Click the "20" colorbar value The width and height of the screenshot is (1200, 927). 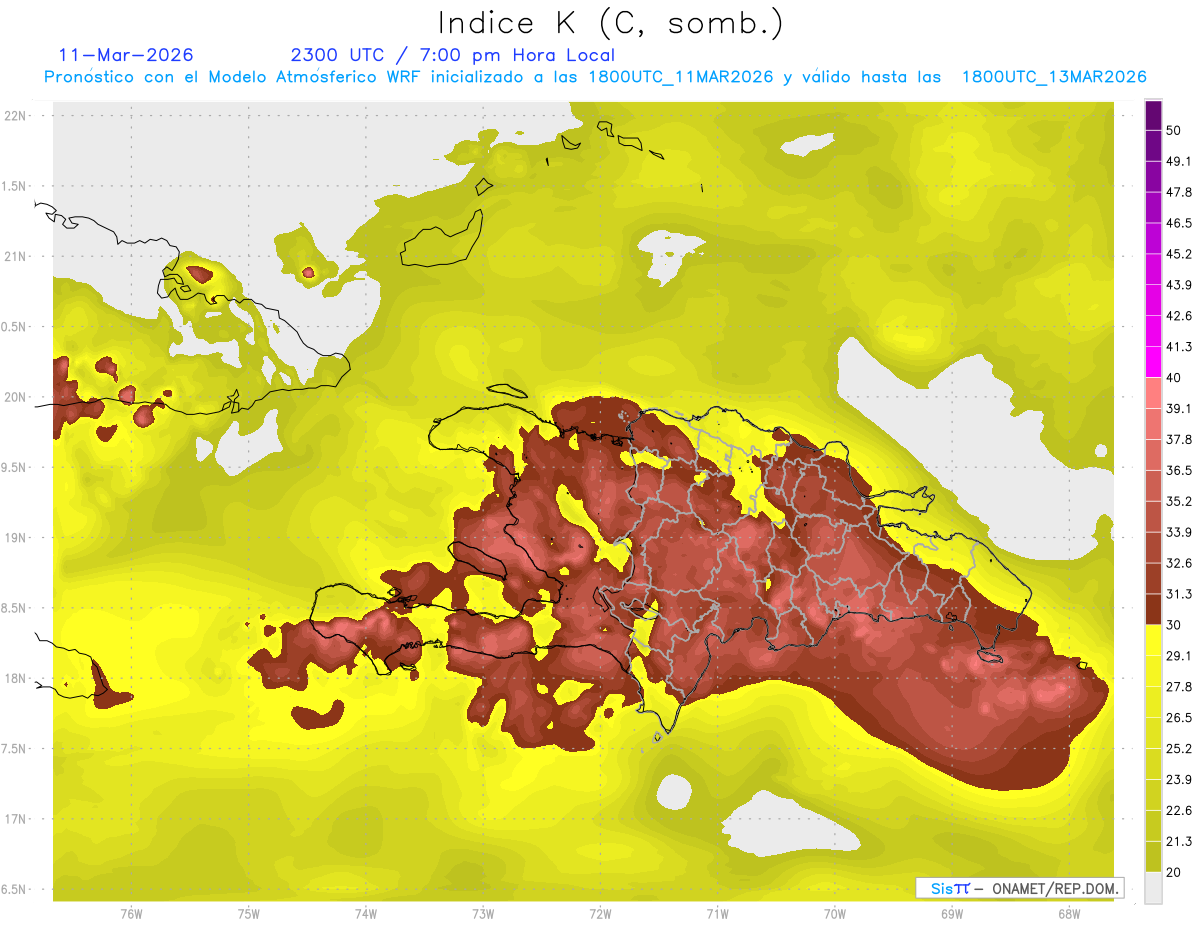[x=1175, y=872]
